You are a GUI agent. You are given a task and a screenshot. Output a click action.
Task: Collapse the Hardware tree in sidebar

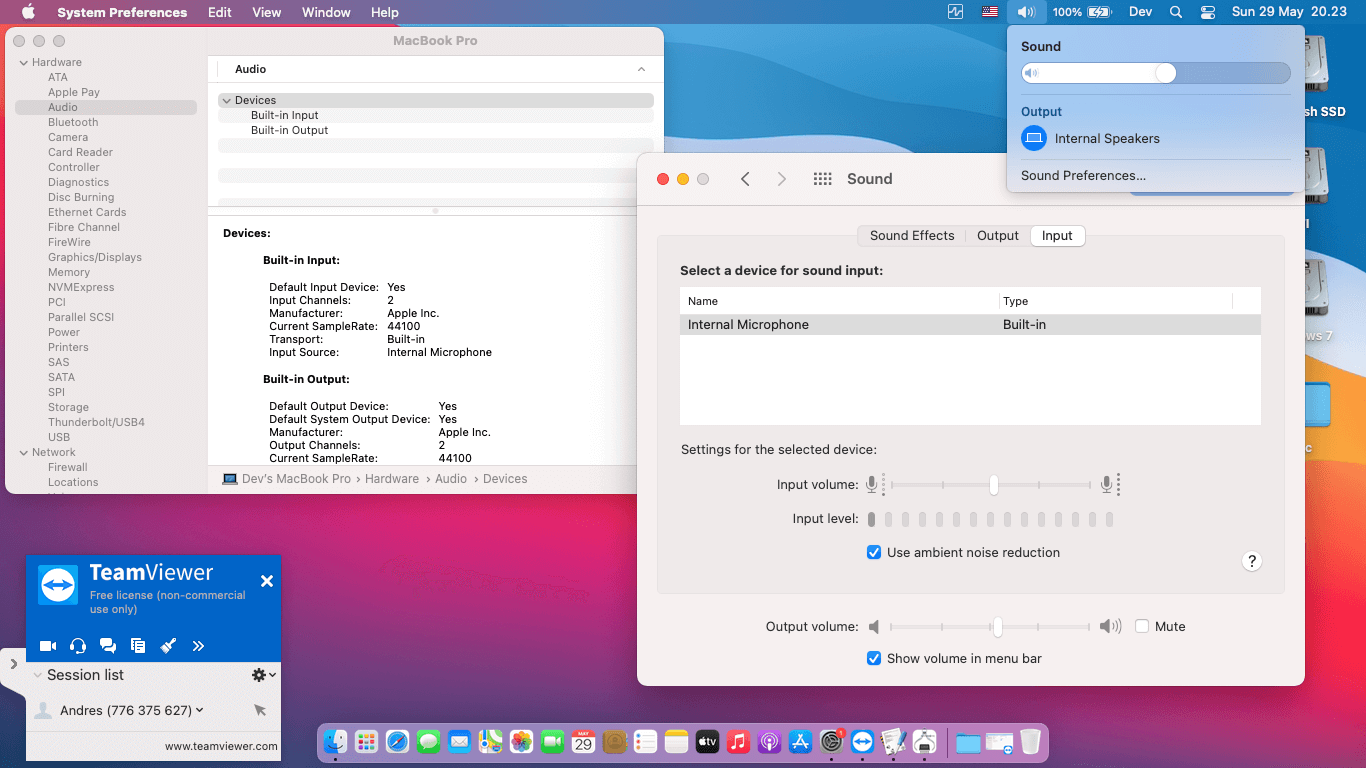coord(23,62)
